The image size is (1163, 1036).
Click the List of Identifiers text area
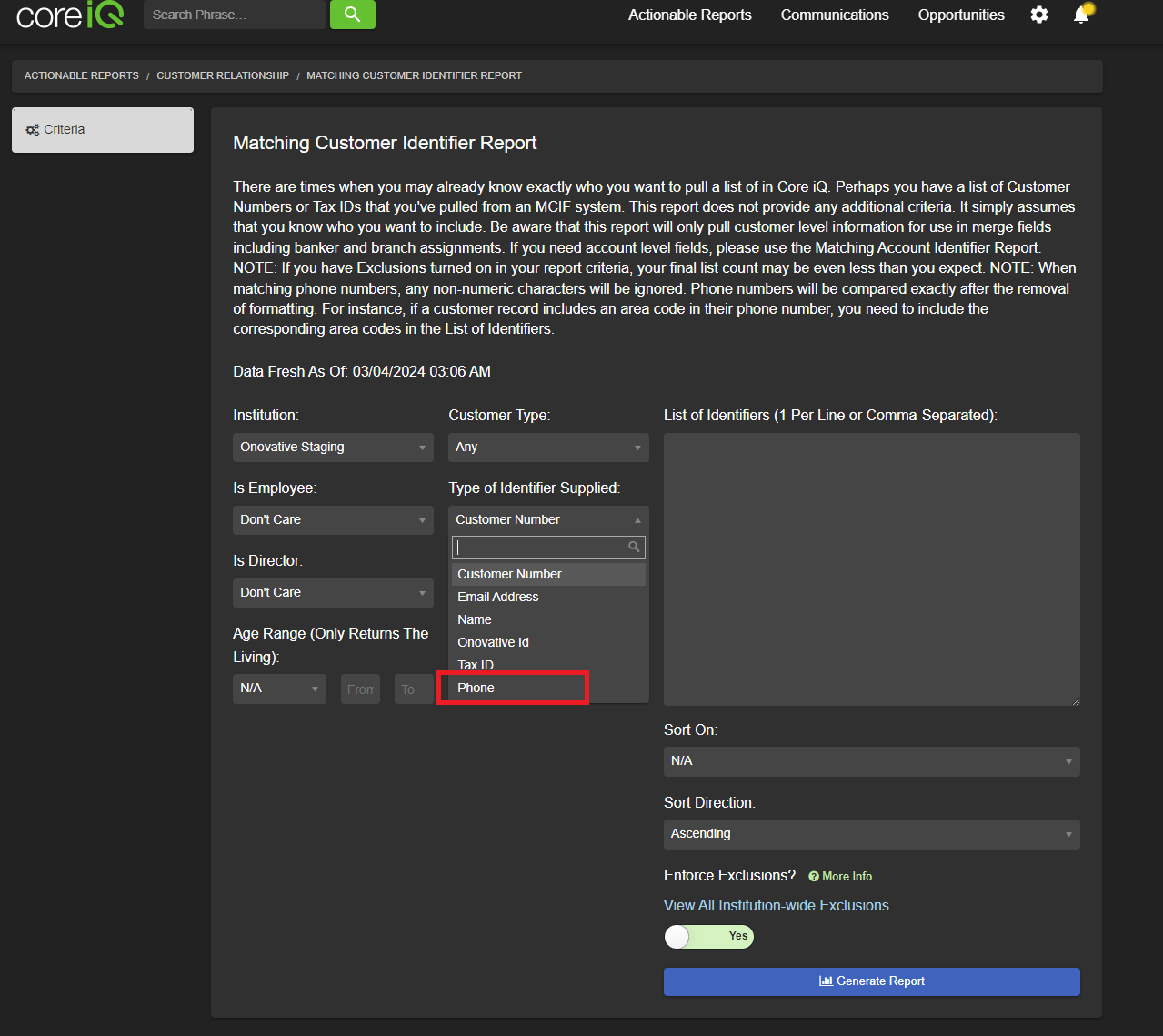tap(872, 569)
